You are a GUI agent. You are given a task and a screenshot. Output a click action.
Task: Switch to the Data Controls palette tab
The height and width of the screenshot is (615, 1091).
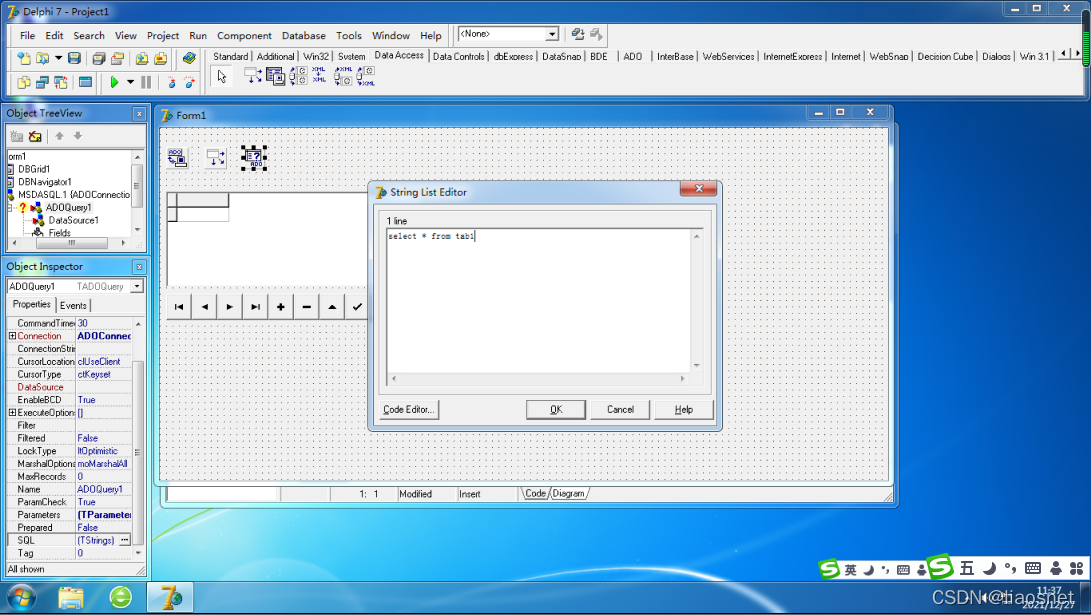tap(459, 56)
